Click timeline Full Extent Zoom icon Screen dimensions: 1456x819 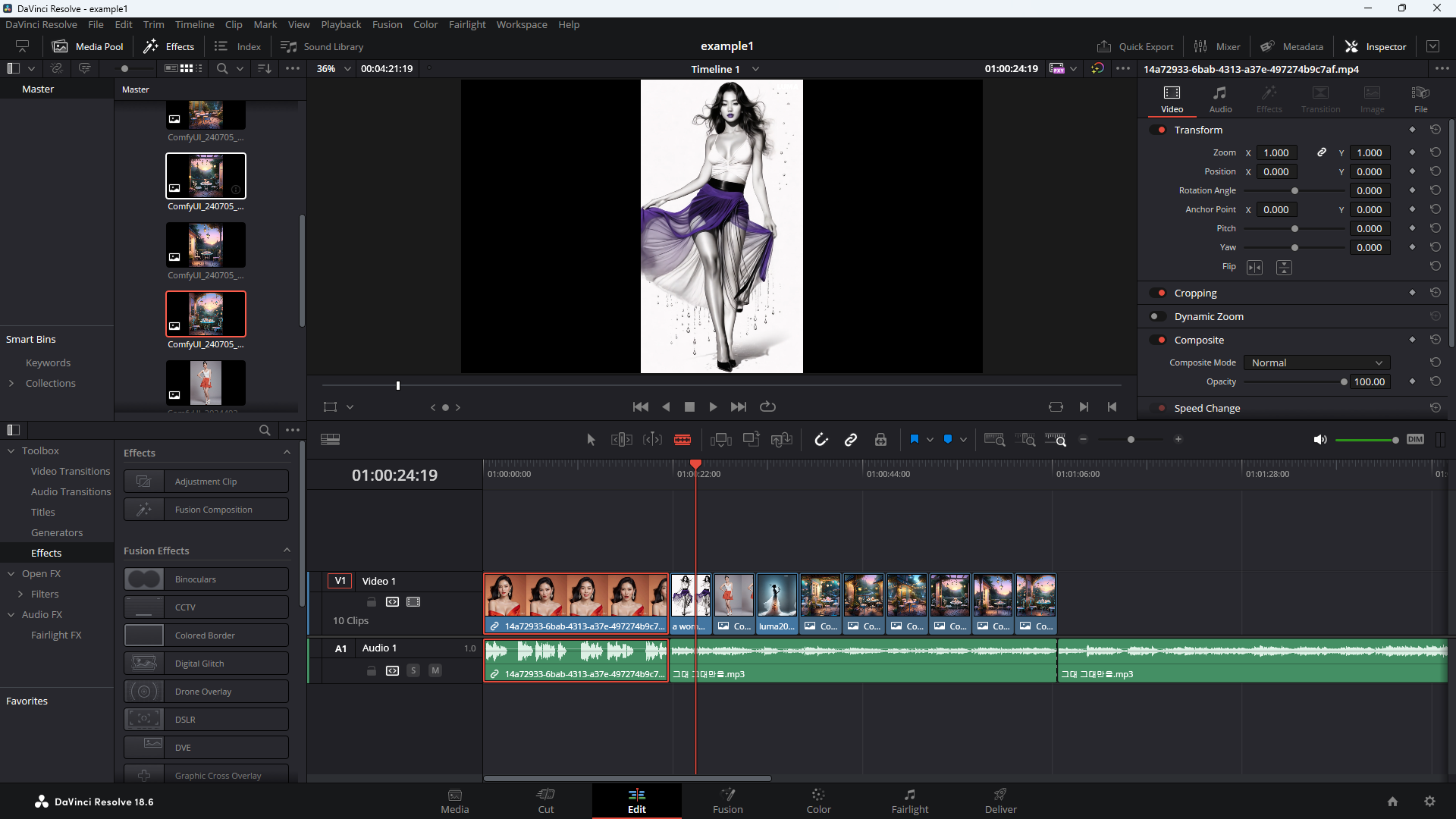click(994, 440)
